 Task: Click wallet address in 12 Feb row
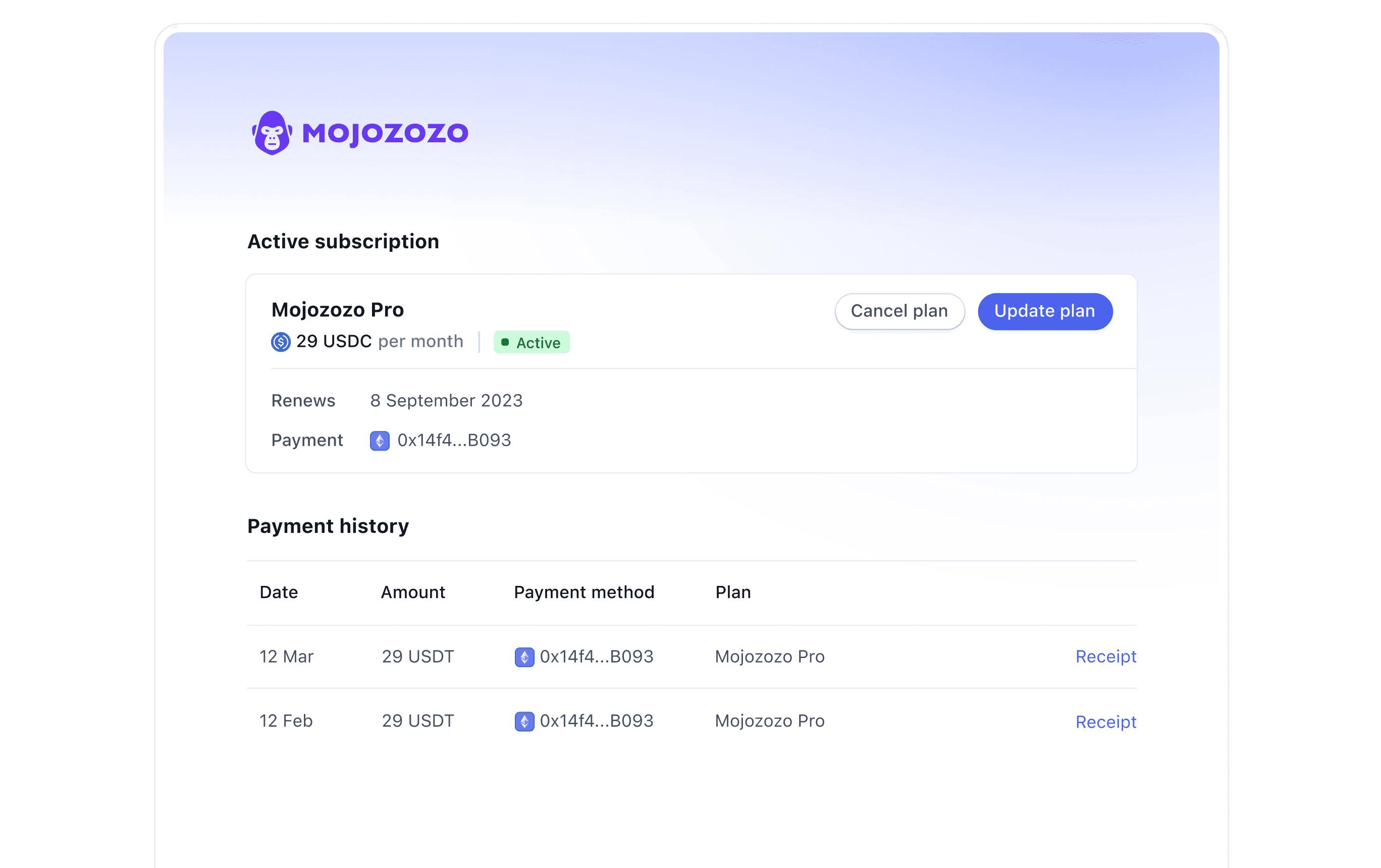[597, 721]
